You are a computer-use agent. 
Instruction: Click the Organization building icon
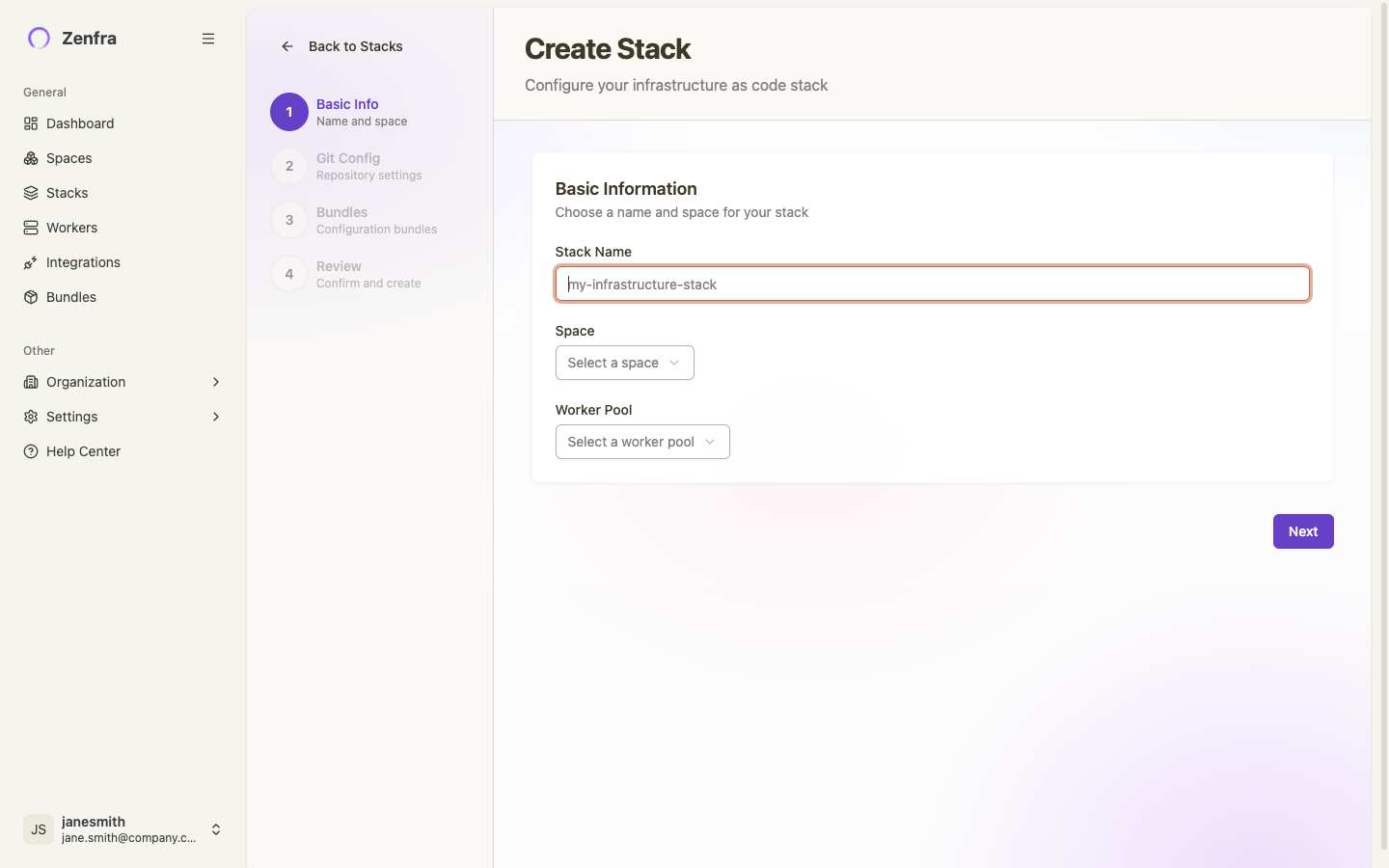31,382
